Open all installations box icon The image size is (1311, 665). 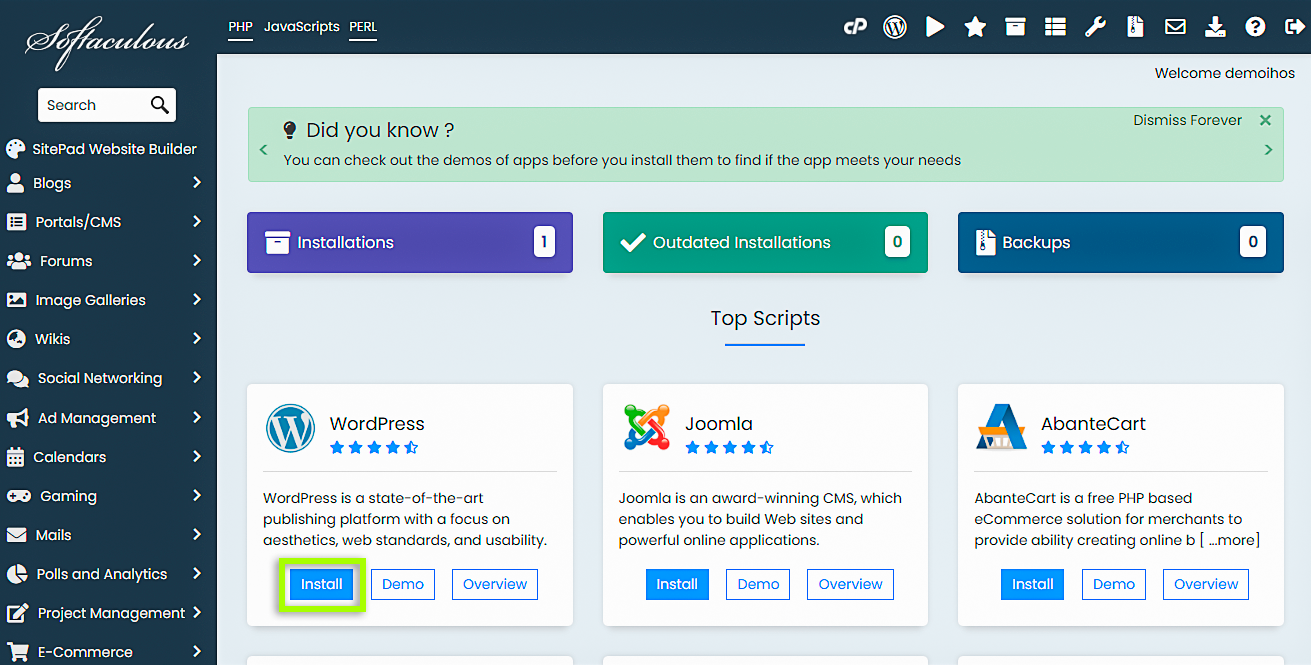click(x=1015, y=27)
